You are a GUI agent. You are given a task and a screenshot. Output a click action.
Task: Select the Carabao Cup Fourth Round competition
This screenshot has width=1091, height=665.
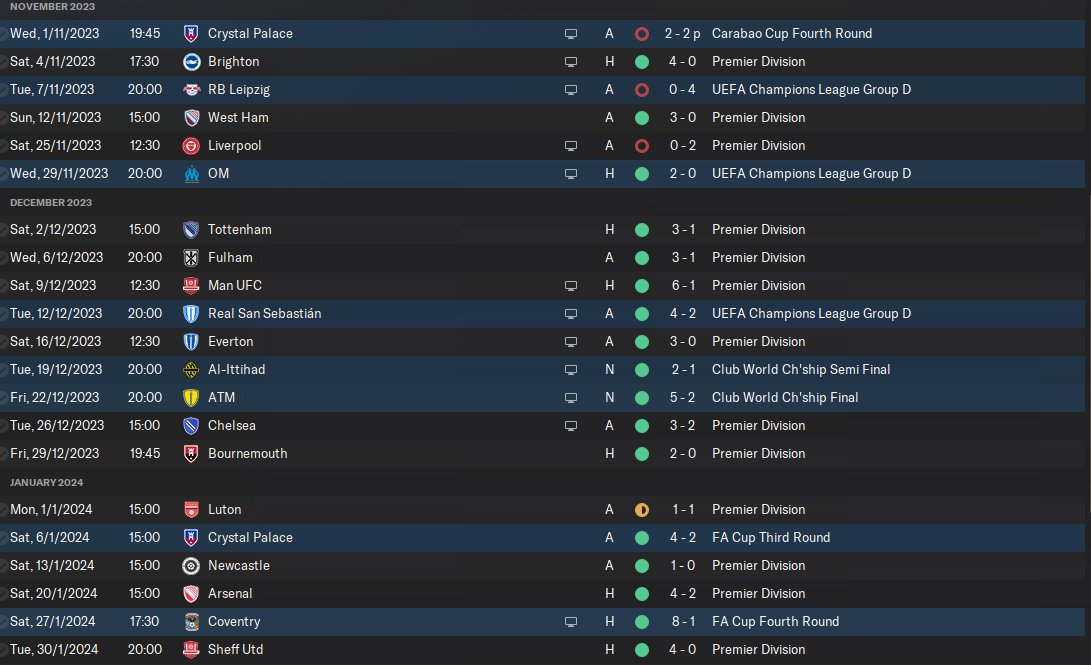pyautogui.click(x=792, y=33)
